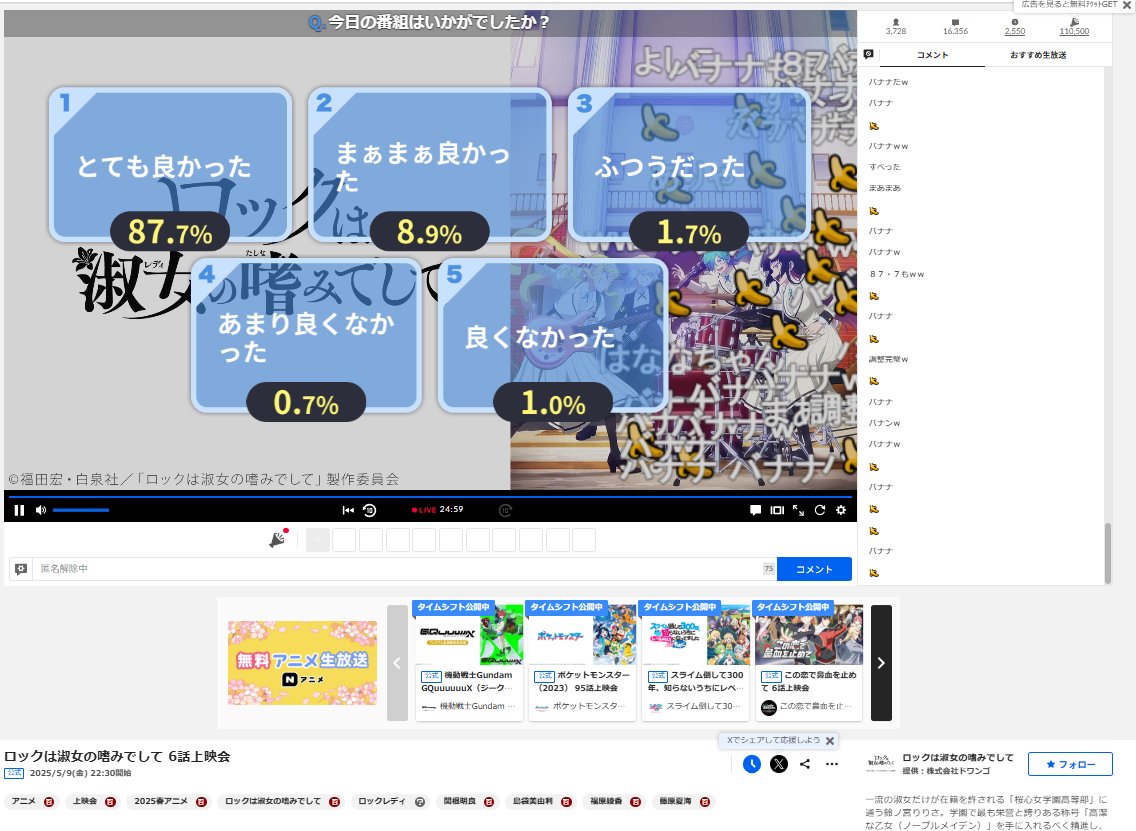Viewport: 1136px width, 831px height.
Task: Close the Xでシェアして応援しよう tooltip
Action: (x=830, y=740)
